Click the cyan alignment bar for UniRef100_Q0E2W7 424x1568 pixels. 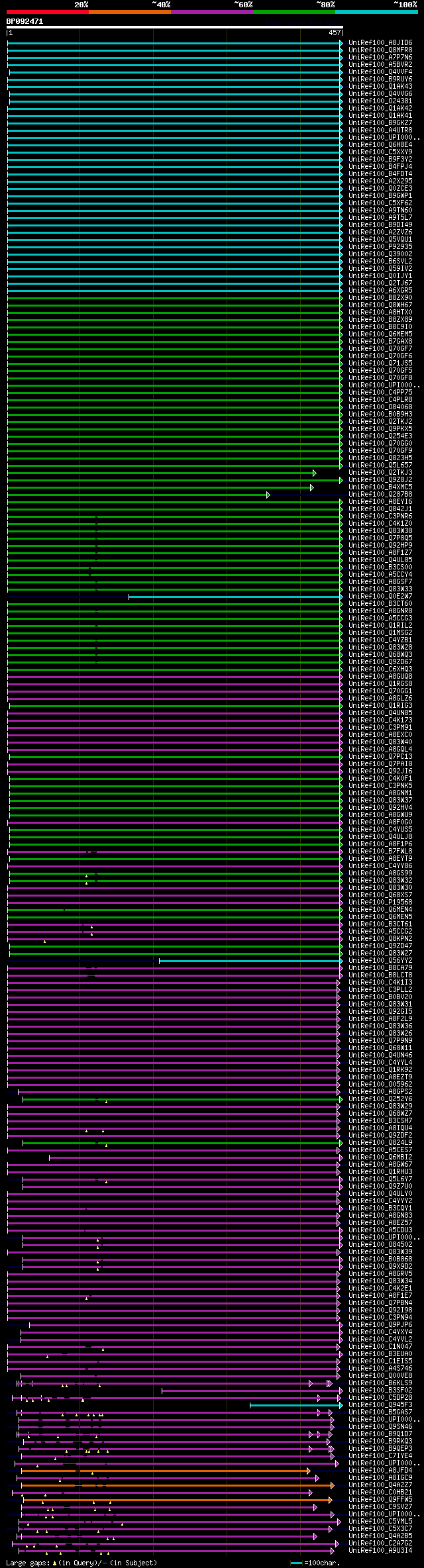pyautogui.click(x=235, y=597)
